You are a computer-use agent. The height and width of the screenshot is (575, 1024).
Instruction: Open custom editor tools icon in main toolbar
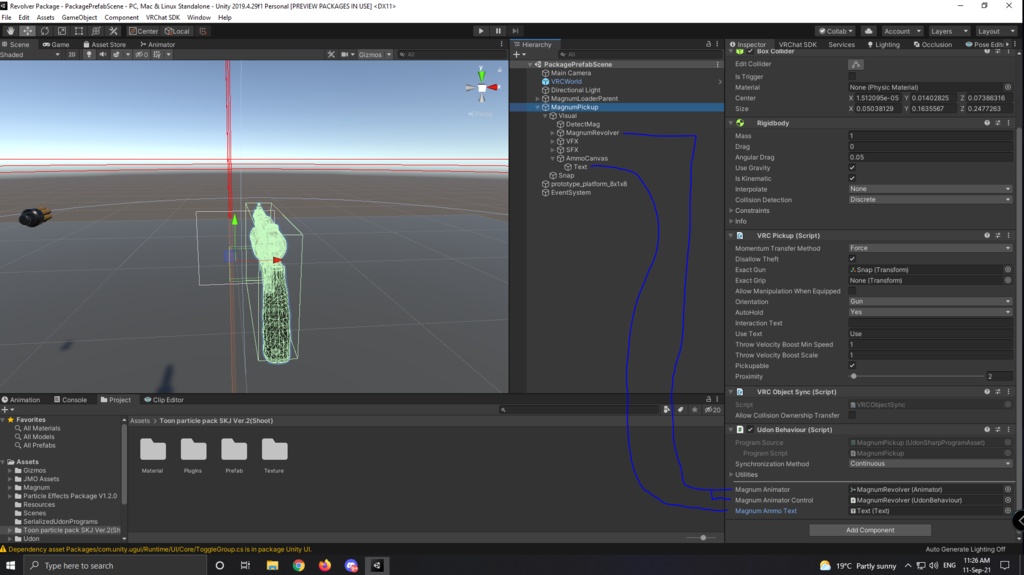click(x=113, y=31)
